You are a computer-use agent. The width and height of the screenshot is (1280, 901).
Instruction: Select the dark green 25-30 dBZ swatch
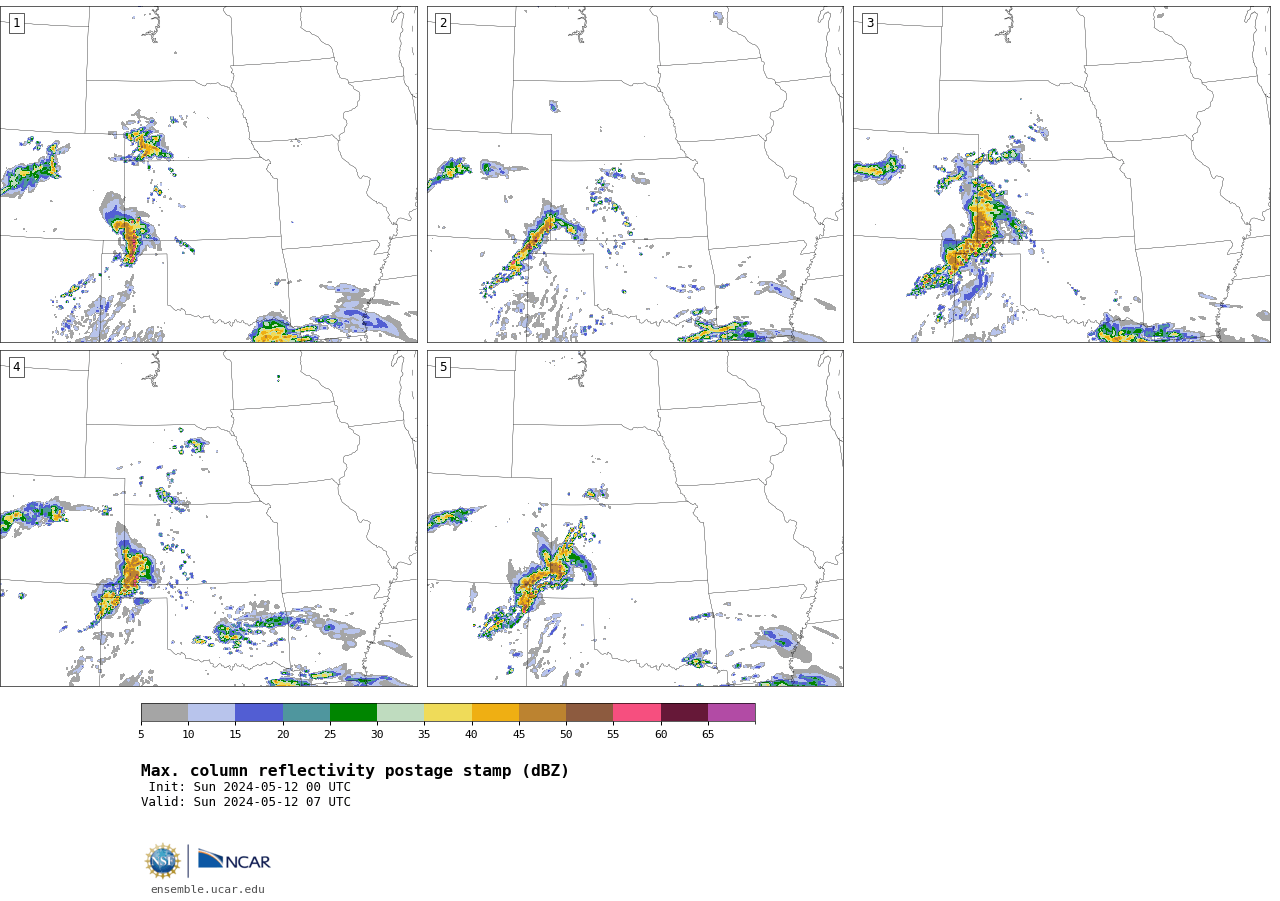pyautogui.click(x=353, y=712)
